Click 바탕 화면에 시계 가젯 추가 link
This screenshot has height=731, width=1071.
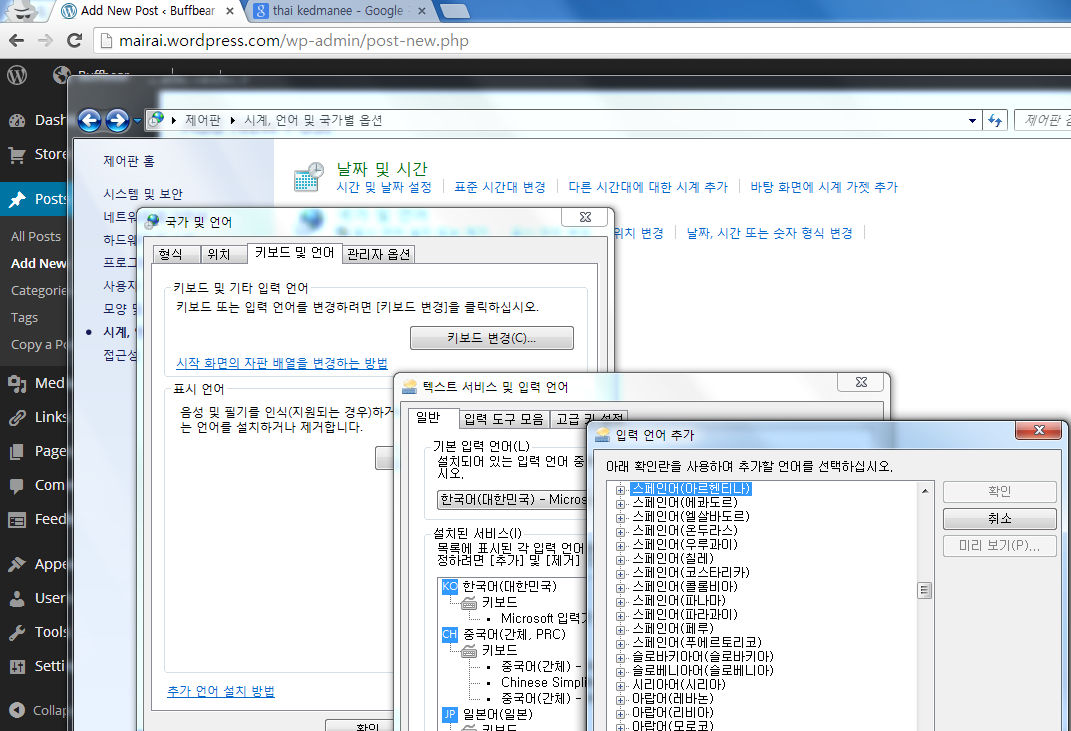[824, 187]
